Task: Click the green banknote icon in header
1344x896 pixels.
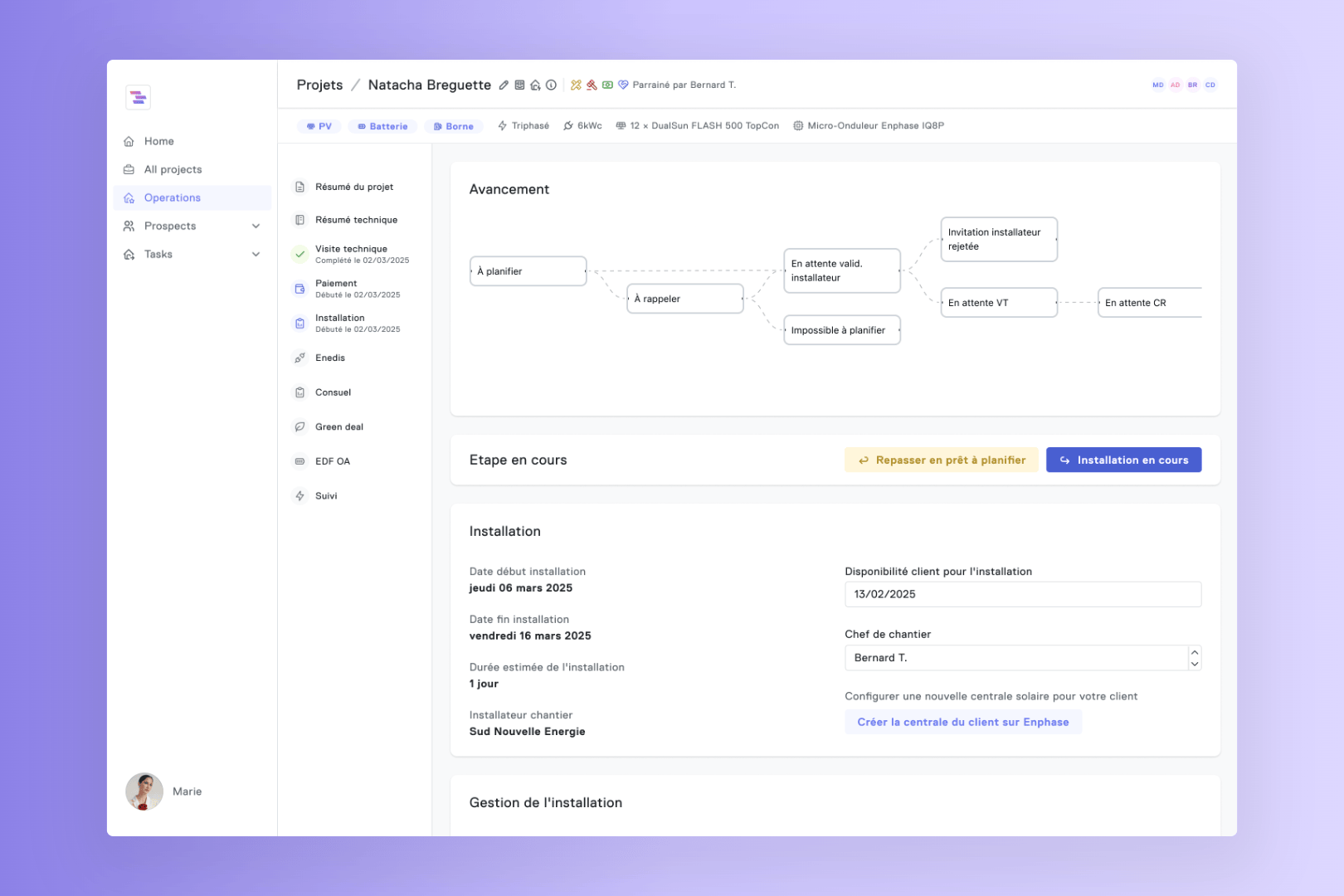Action: (607, 85)
